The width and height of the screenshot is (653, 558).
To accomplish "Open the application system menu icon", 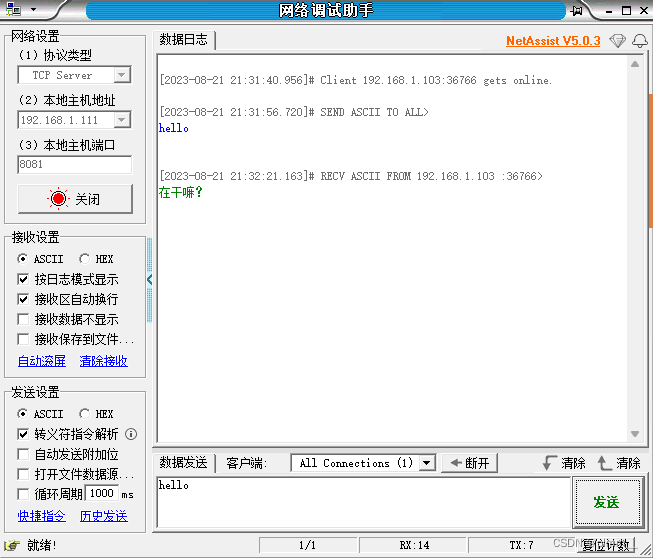I will point(14,9).
